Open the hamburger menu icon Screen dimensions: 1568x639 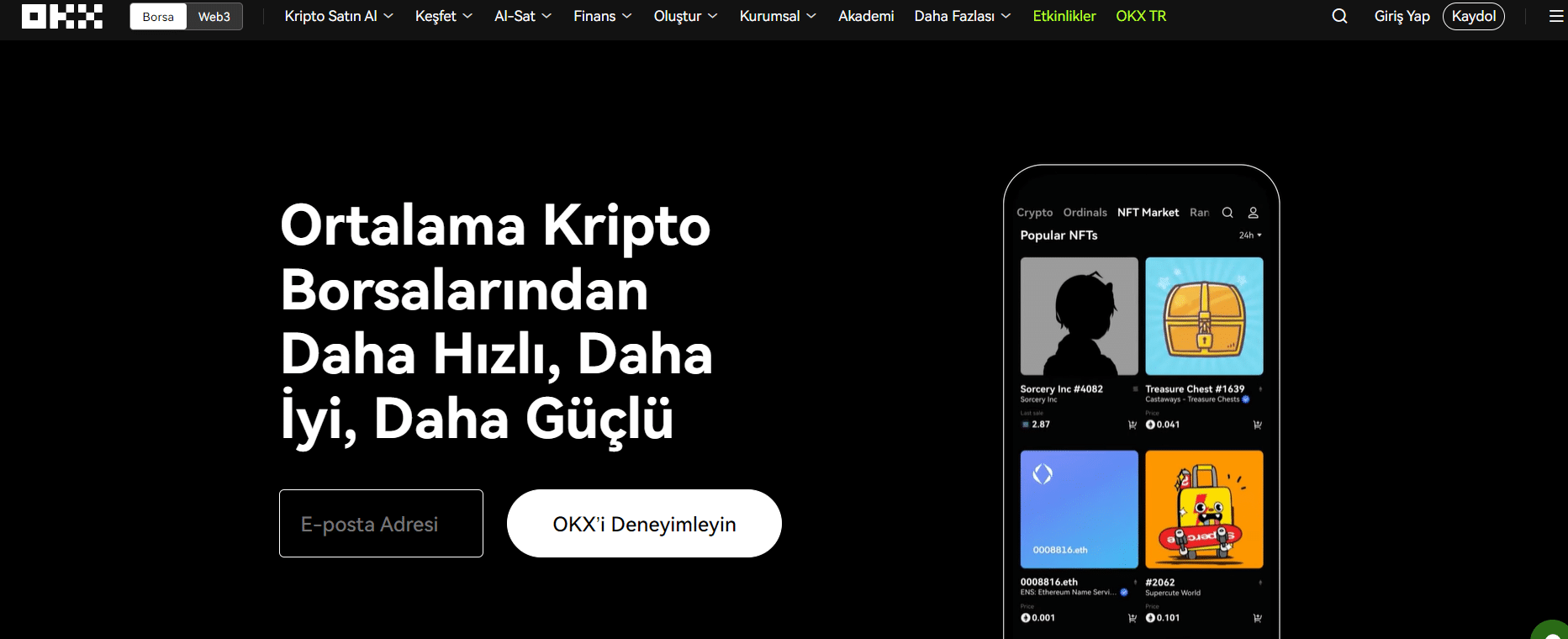click(1556, 16)
